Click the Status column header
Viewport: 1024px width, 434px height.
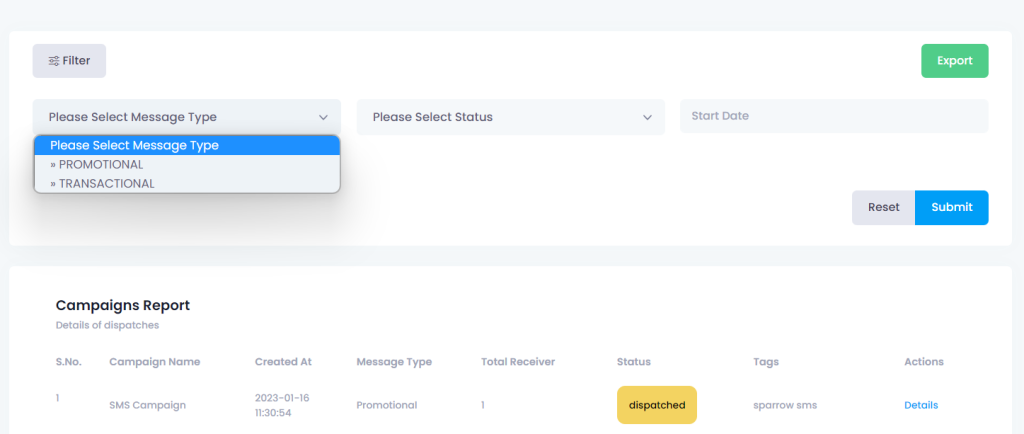(633, 362)
